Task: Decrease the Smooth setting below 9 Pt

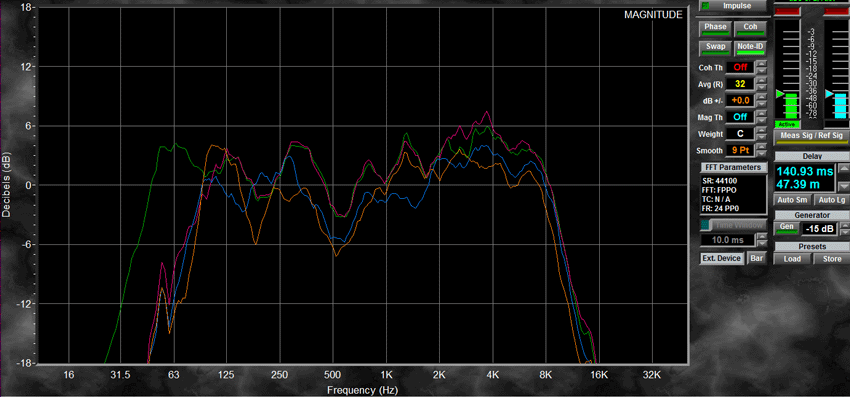Action: (762, 154)
